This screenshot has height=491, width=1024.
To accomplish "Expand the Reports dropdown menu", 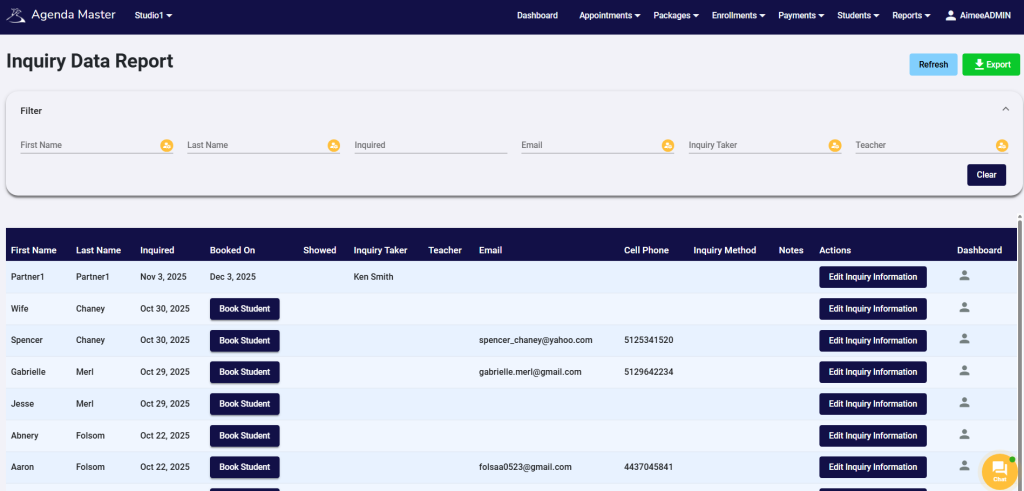I will pos(911,16).
